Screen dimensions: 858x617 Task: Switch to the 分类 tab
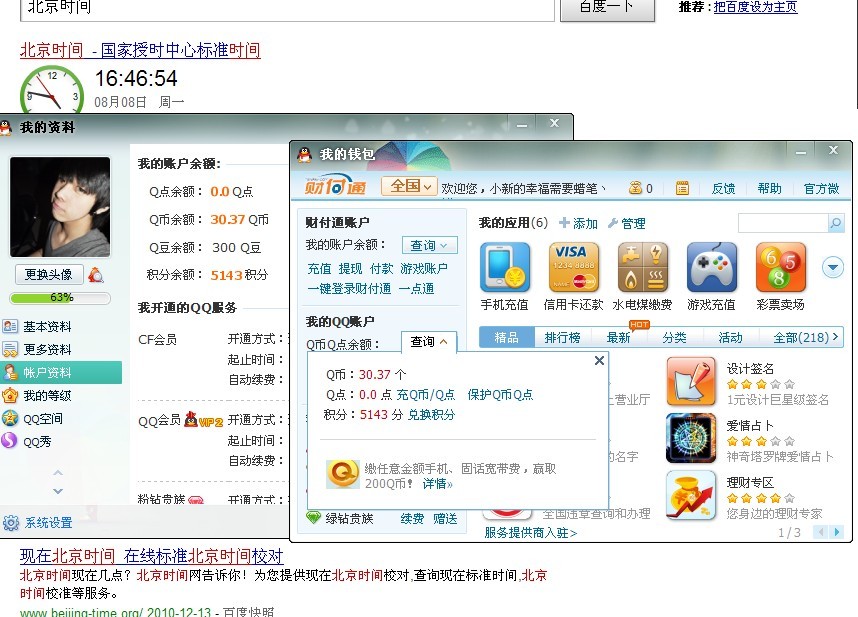675,337
